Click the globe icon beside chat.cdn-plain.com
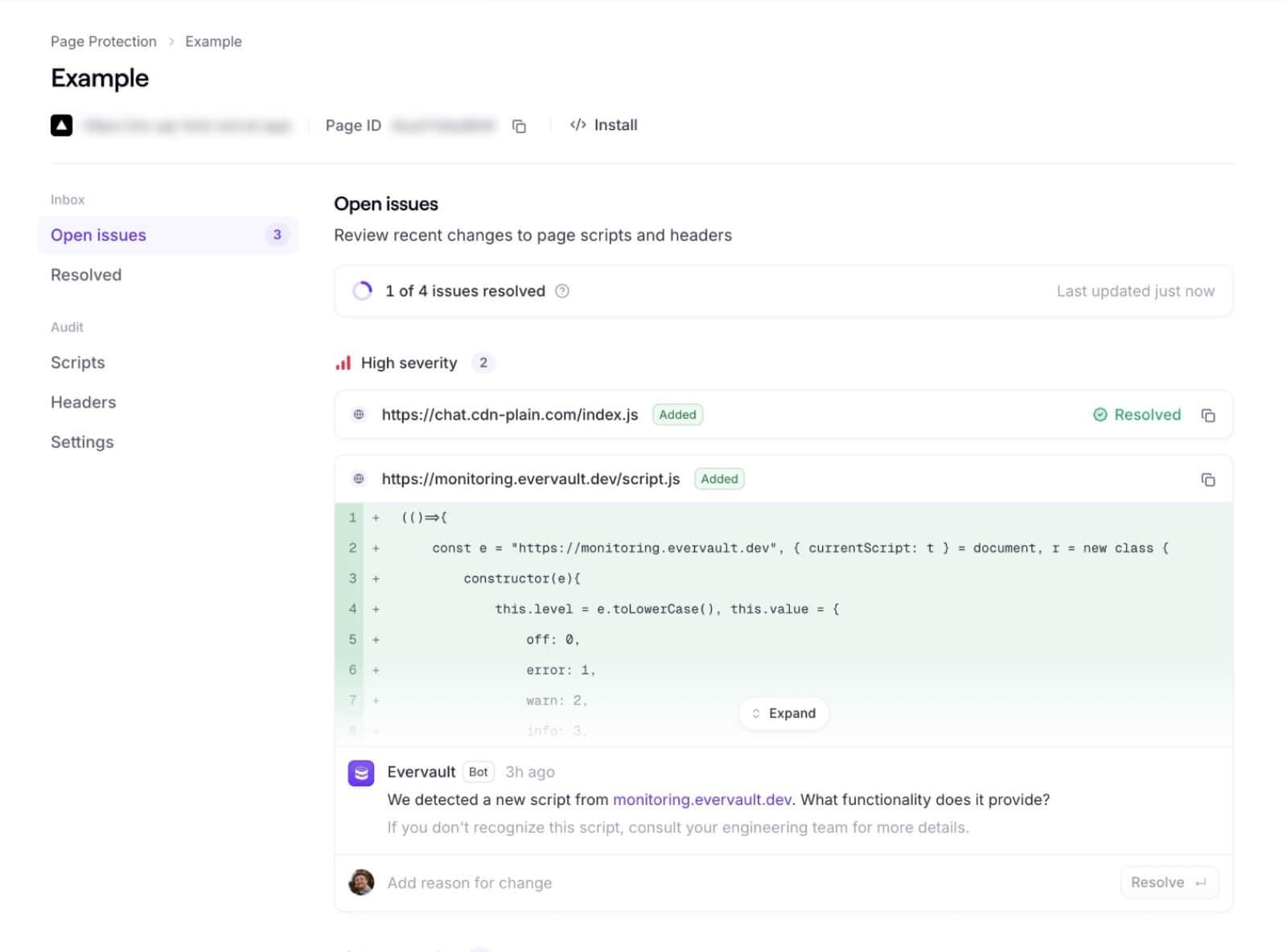 pyautogui.click(x=359, y=415)
